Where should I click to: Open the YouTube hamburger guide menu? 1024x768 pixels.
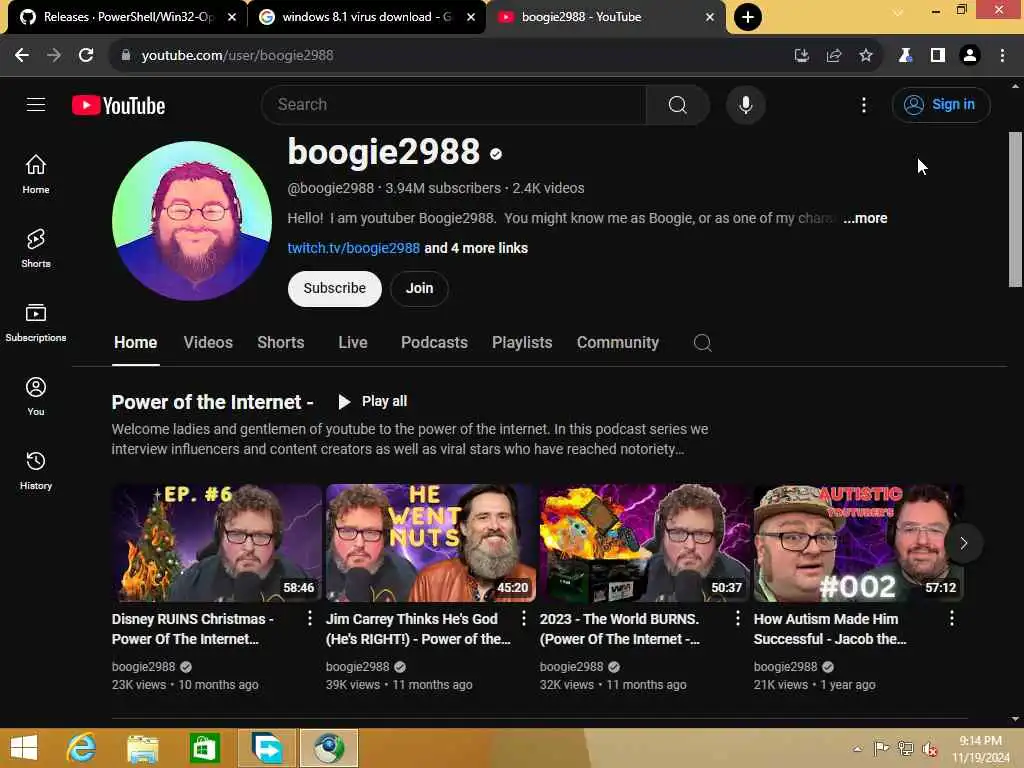tap(36, 104)
